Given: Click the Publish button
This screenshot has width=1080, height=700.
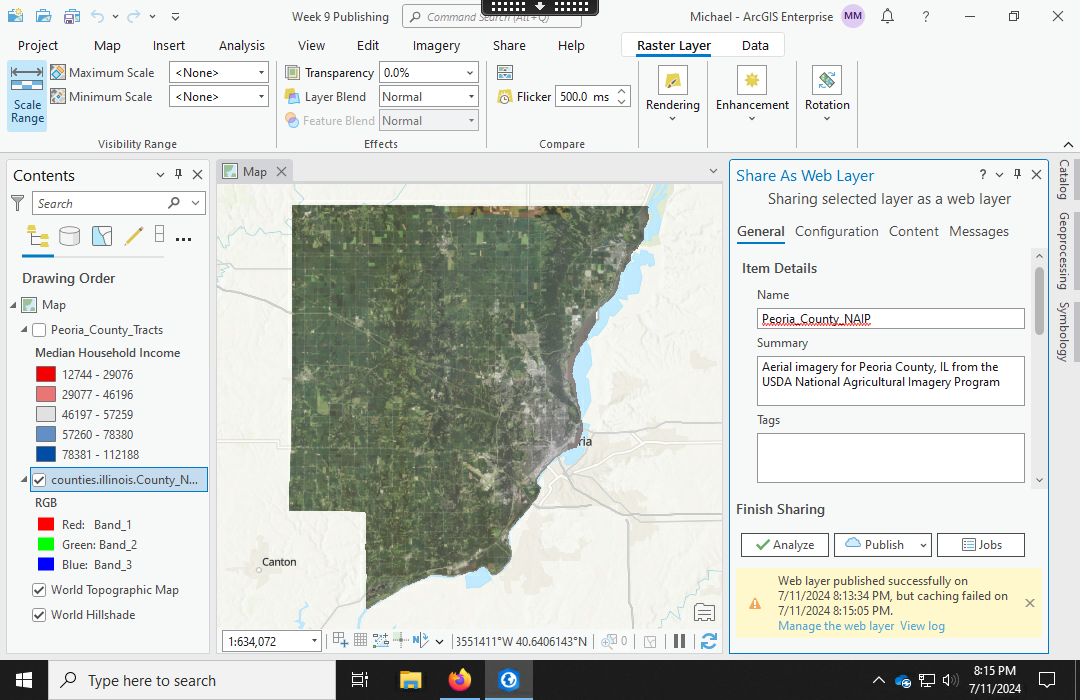Looking at the screenshot, I should pos(875,545).
